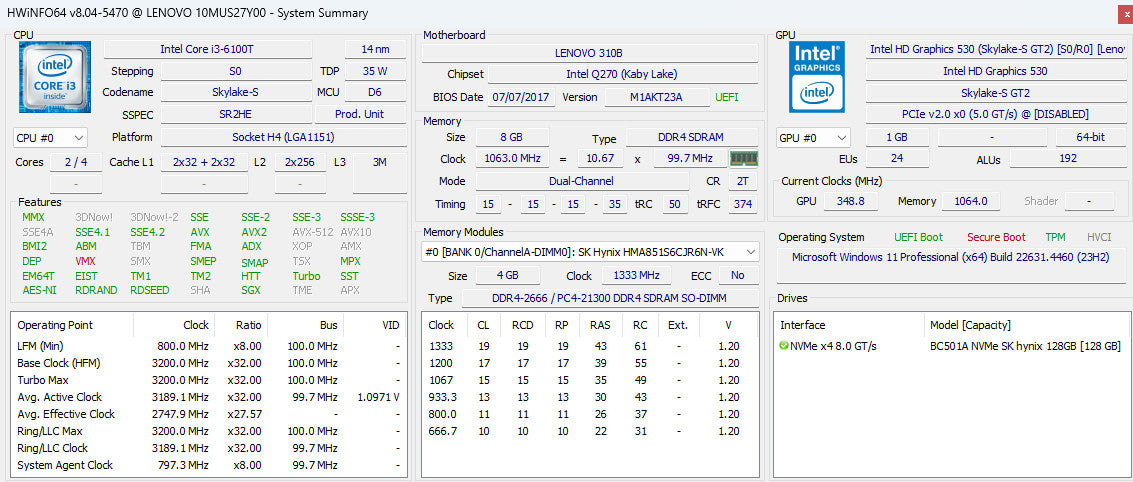Click the Prod. Unit field
The image size is (1133, 482).
360,114
